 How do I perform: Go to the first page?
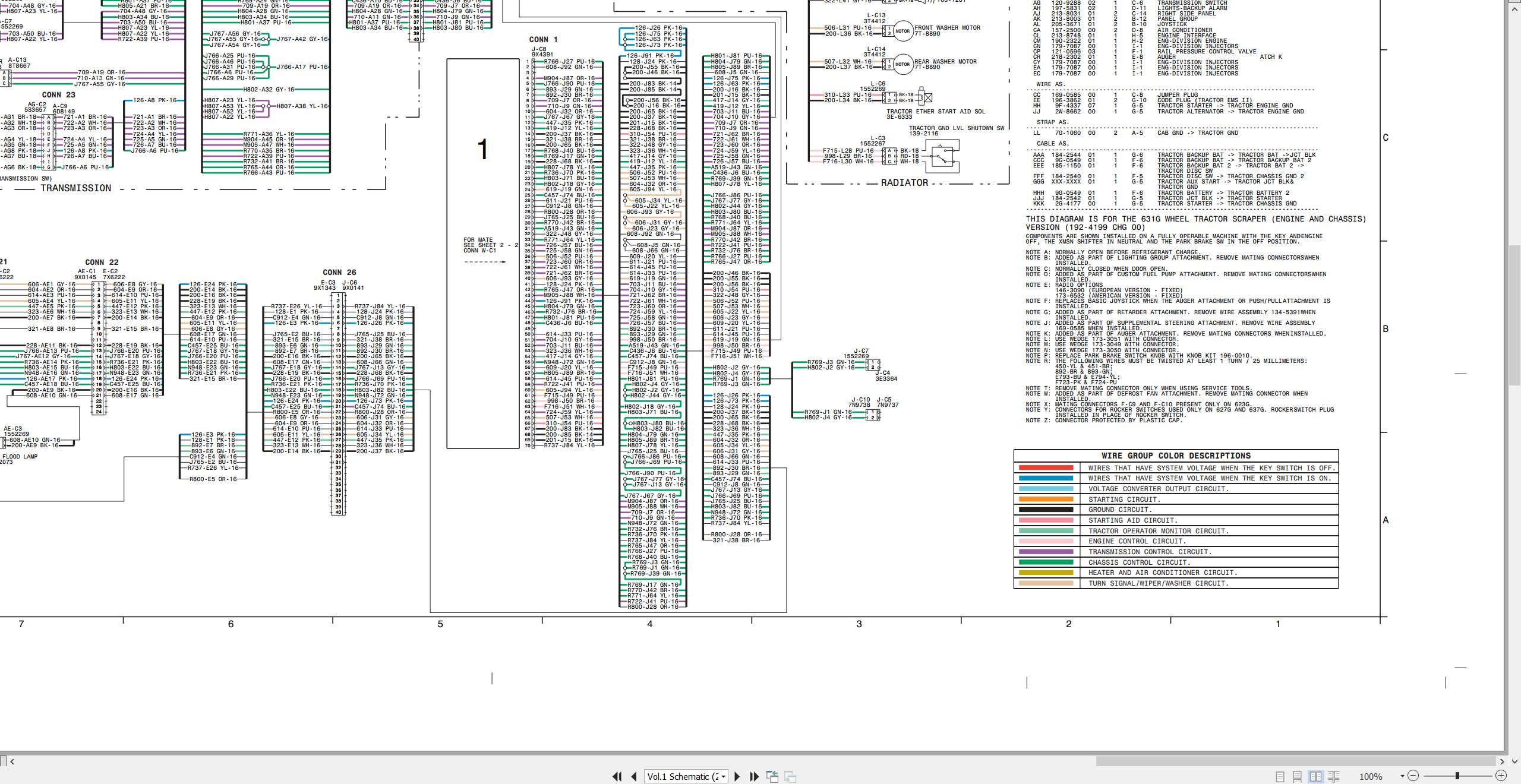pos(617,776)
